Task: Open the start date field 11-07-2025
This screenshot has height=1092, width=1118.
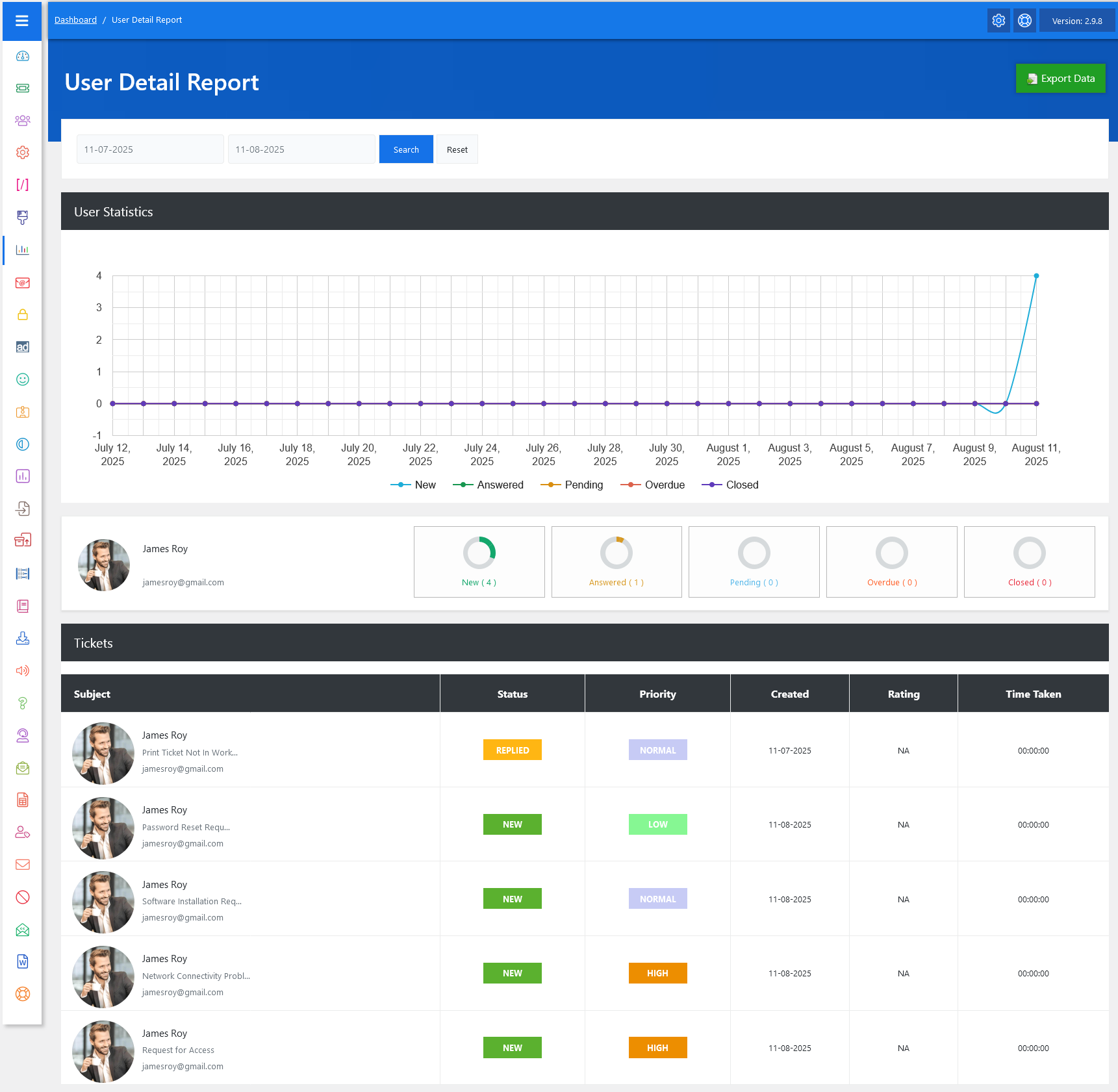Action: pos(150,149)
